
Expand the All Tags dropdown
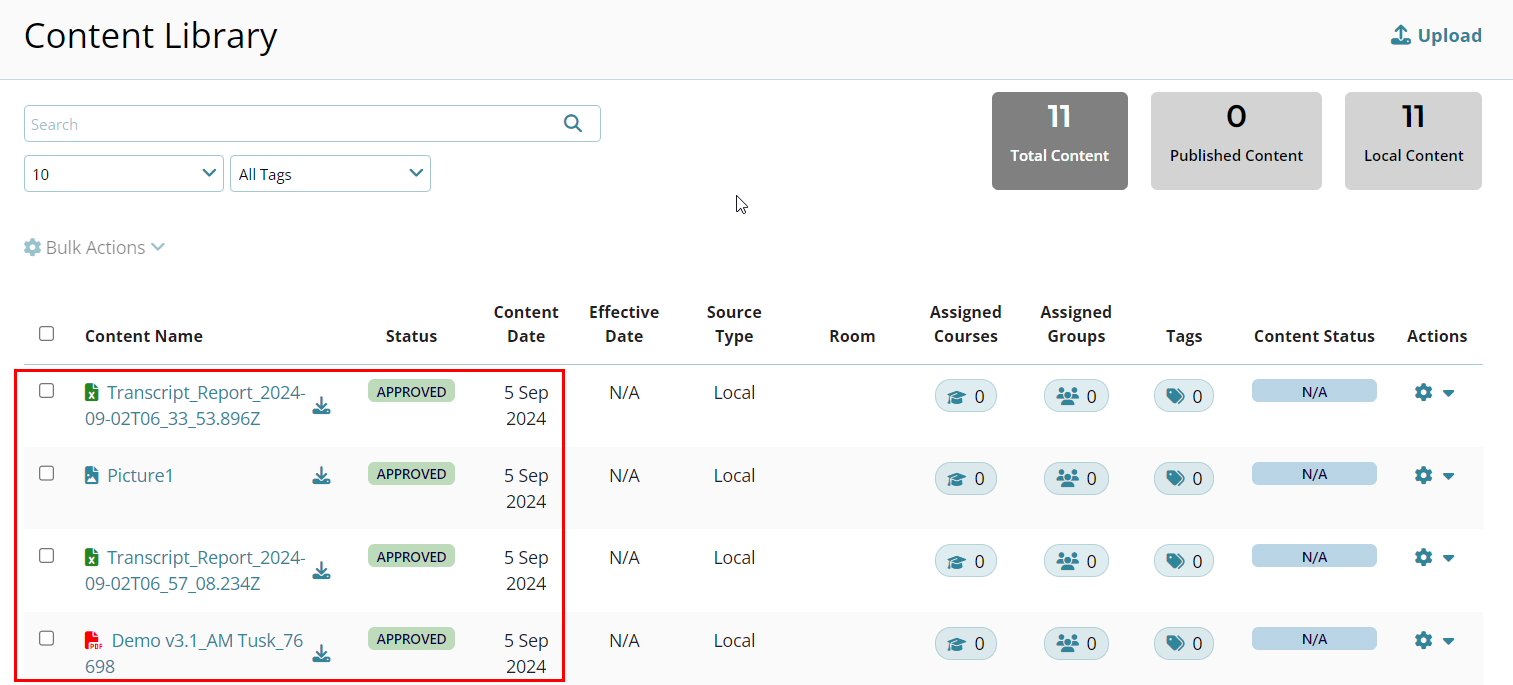pyautogui.click(x=330, y=173)
